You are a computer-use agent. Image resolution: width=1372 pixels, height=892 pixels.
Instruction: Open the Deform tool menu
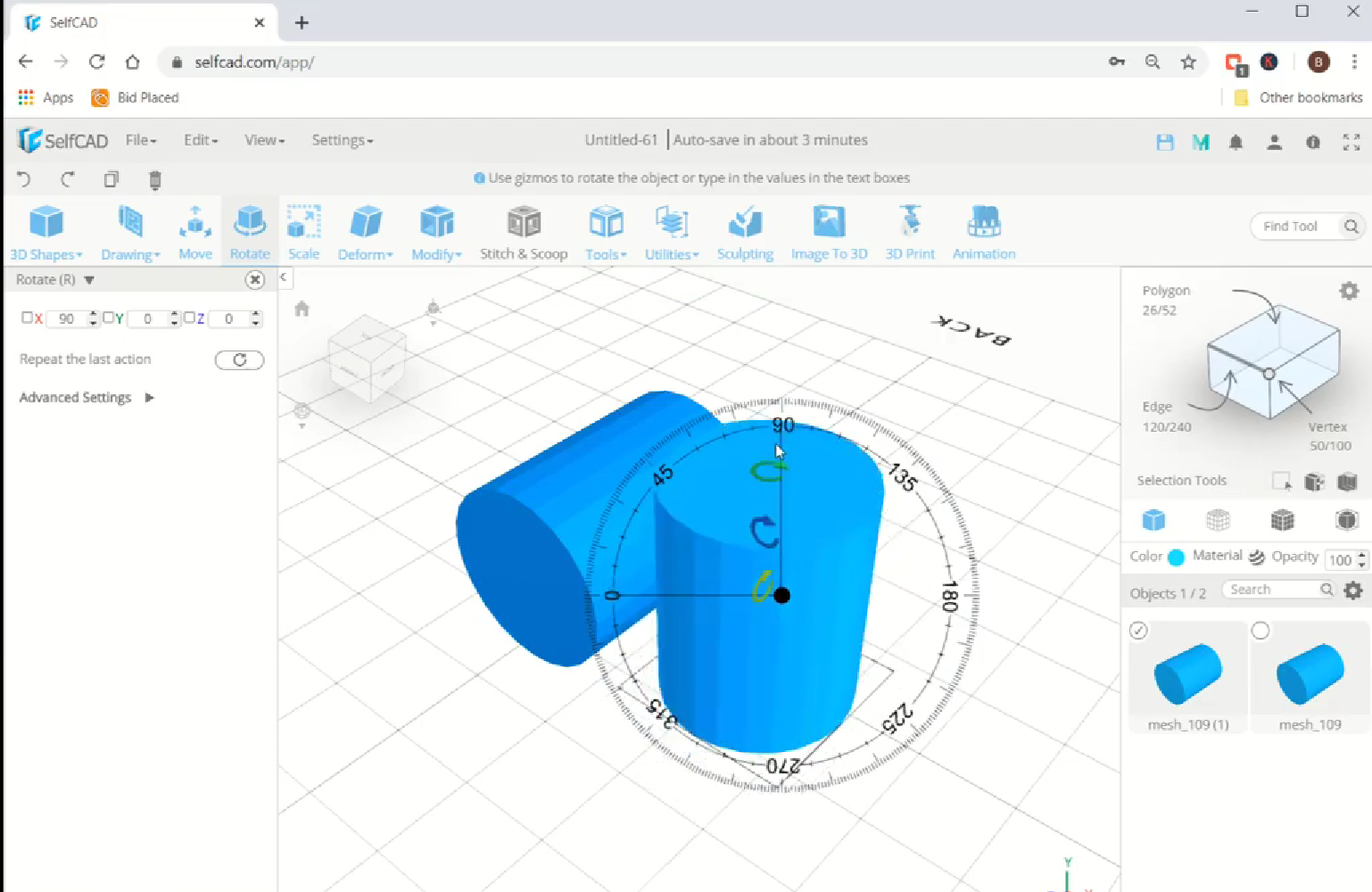click(366, 233)
